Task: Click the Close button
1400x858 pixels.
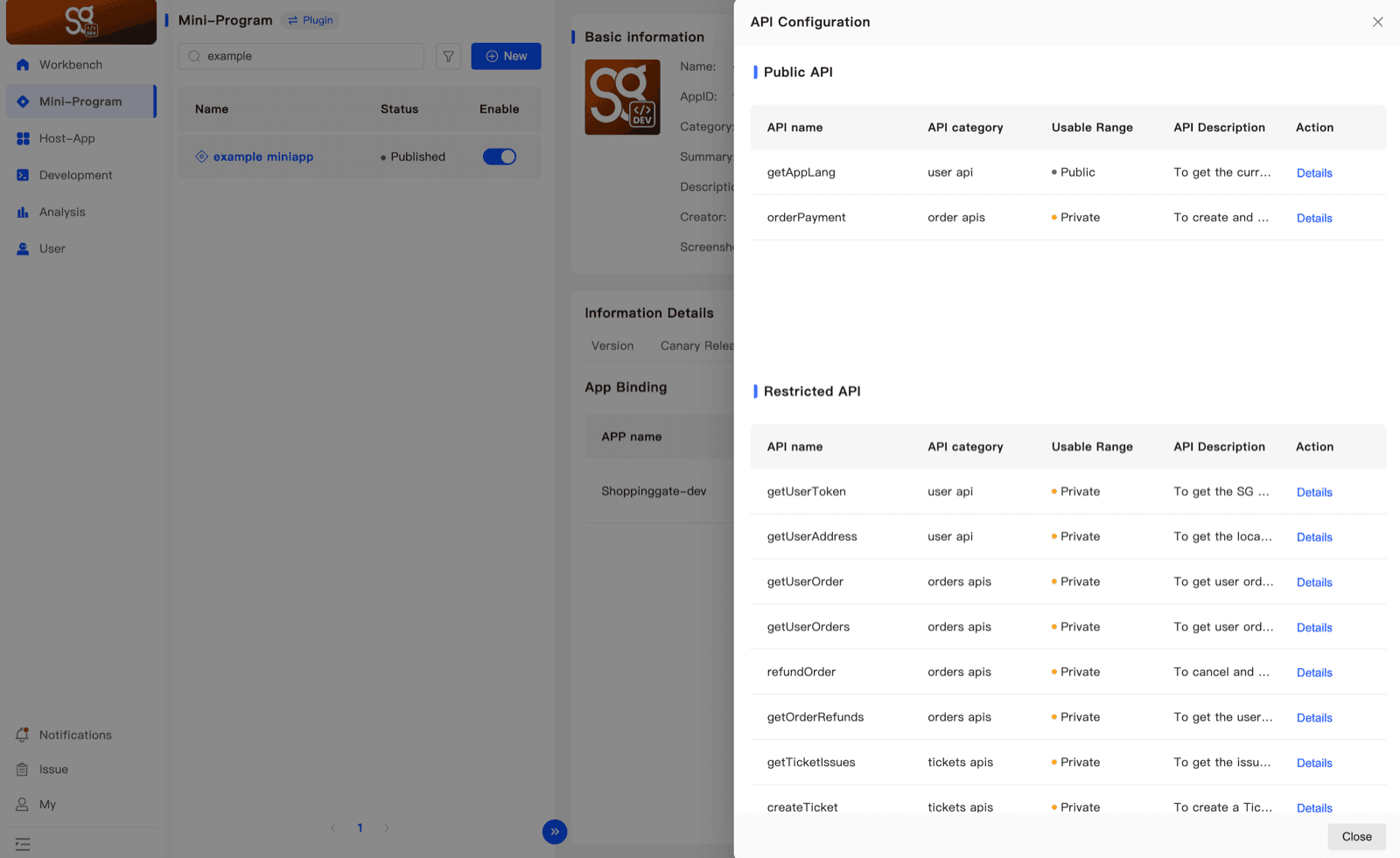Action: point(1357,837)
